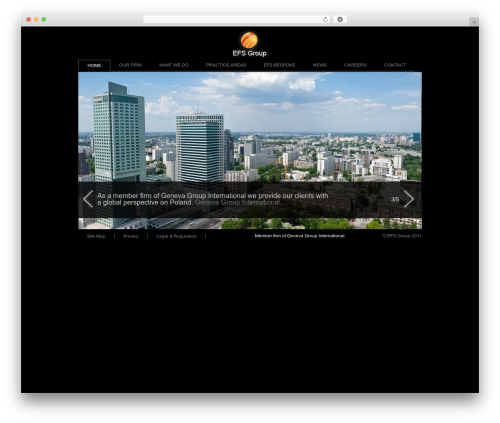Click Member firm of Geneva Group International
The image size is (500, 423).
click(x=299, y=236)
